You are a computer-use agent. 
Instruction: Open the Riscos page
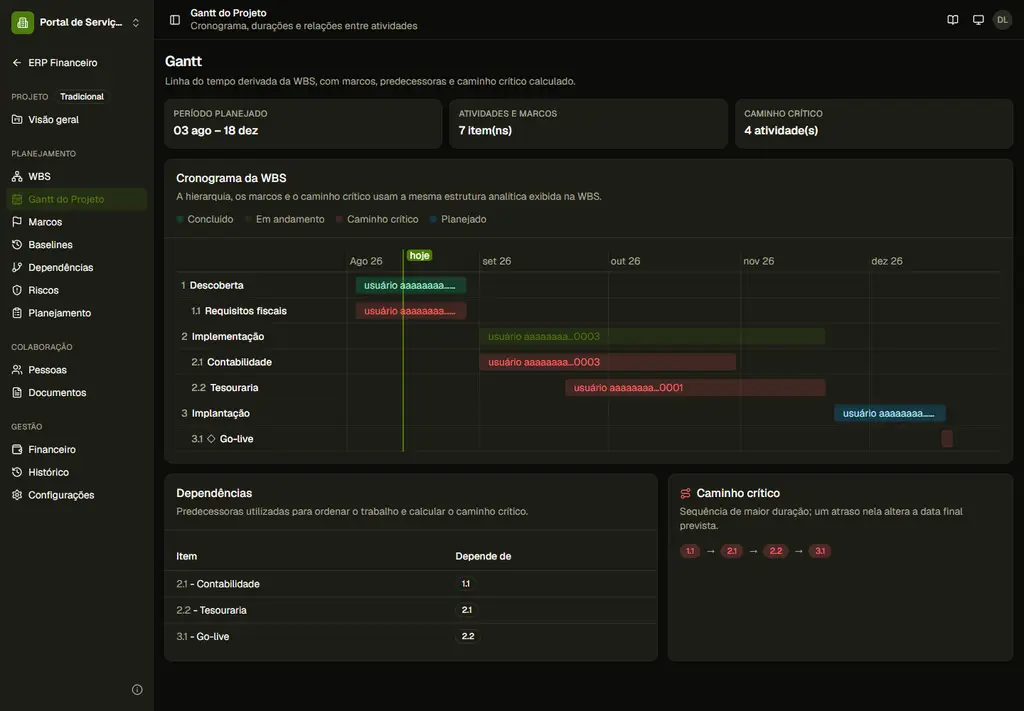[x=76, y=290]
